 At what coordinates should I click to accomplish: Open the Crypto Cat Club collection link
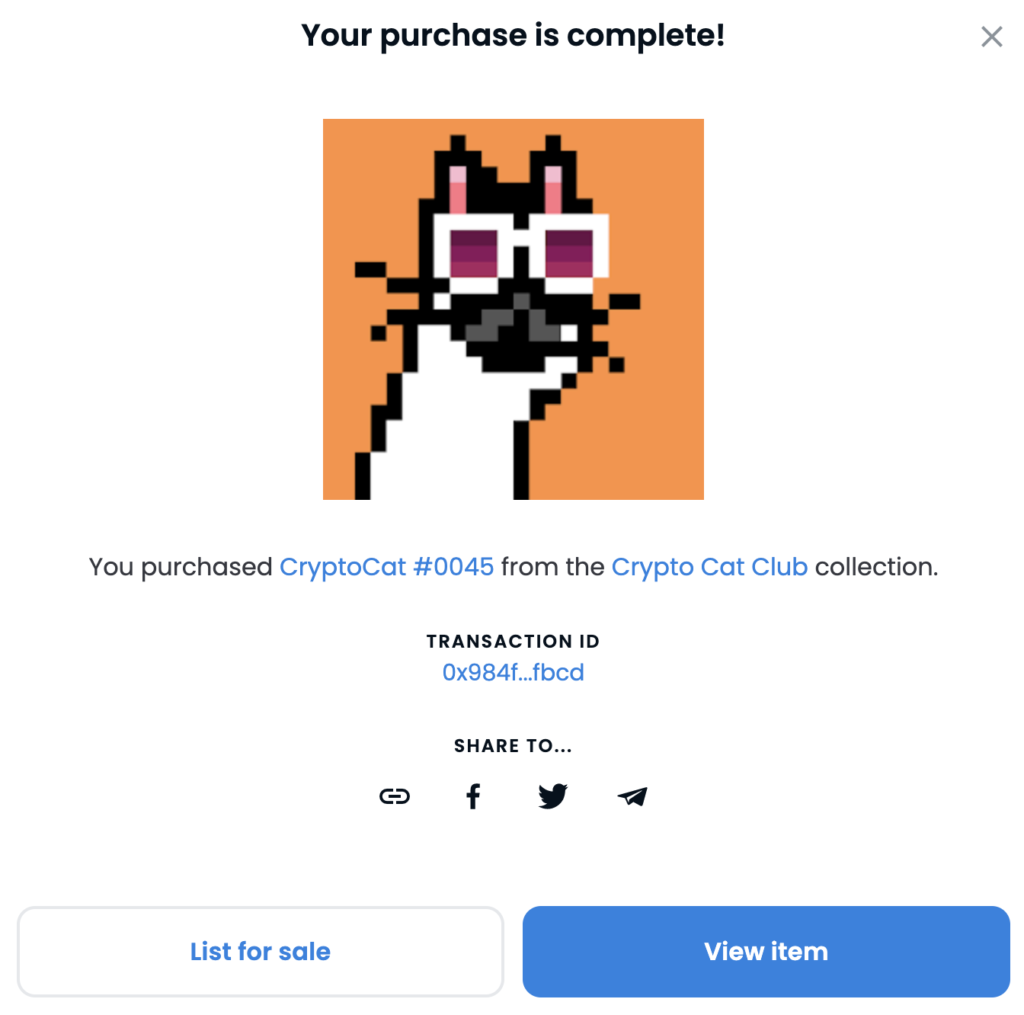point(709,567)
